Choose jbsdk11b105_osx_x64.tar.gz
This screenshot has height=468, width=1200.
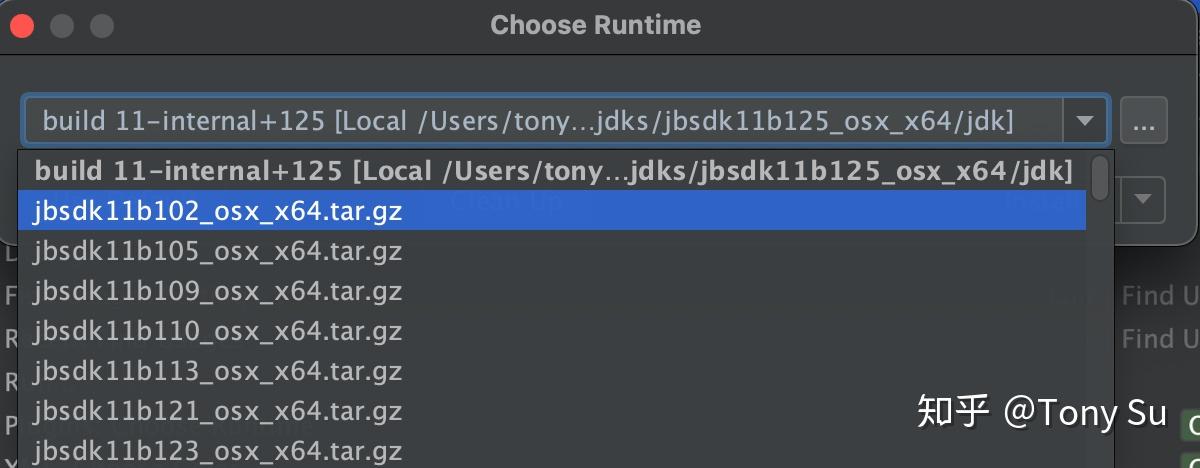552,250
